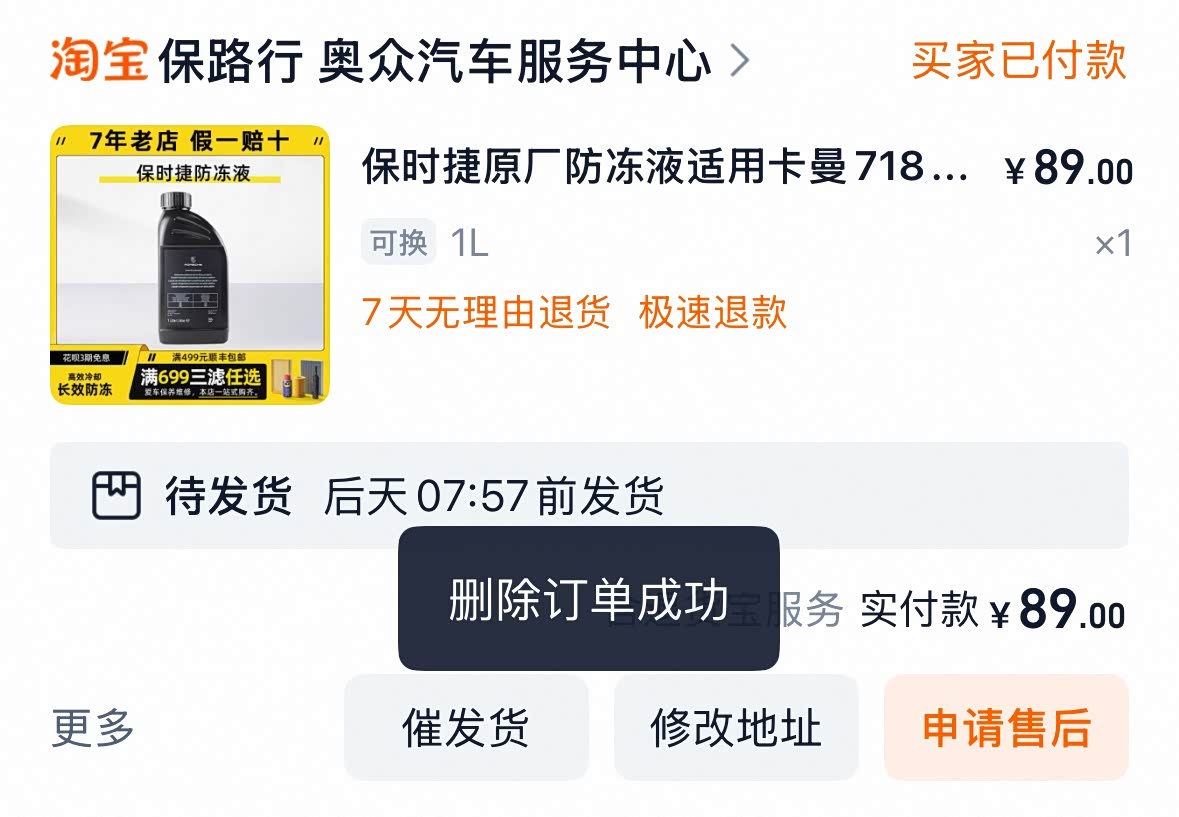Tap the Taobao logo icon
The width and height of the screenshot is (1179, 817).
pos(99,60)
